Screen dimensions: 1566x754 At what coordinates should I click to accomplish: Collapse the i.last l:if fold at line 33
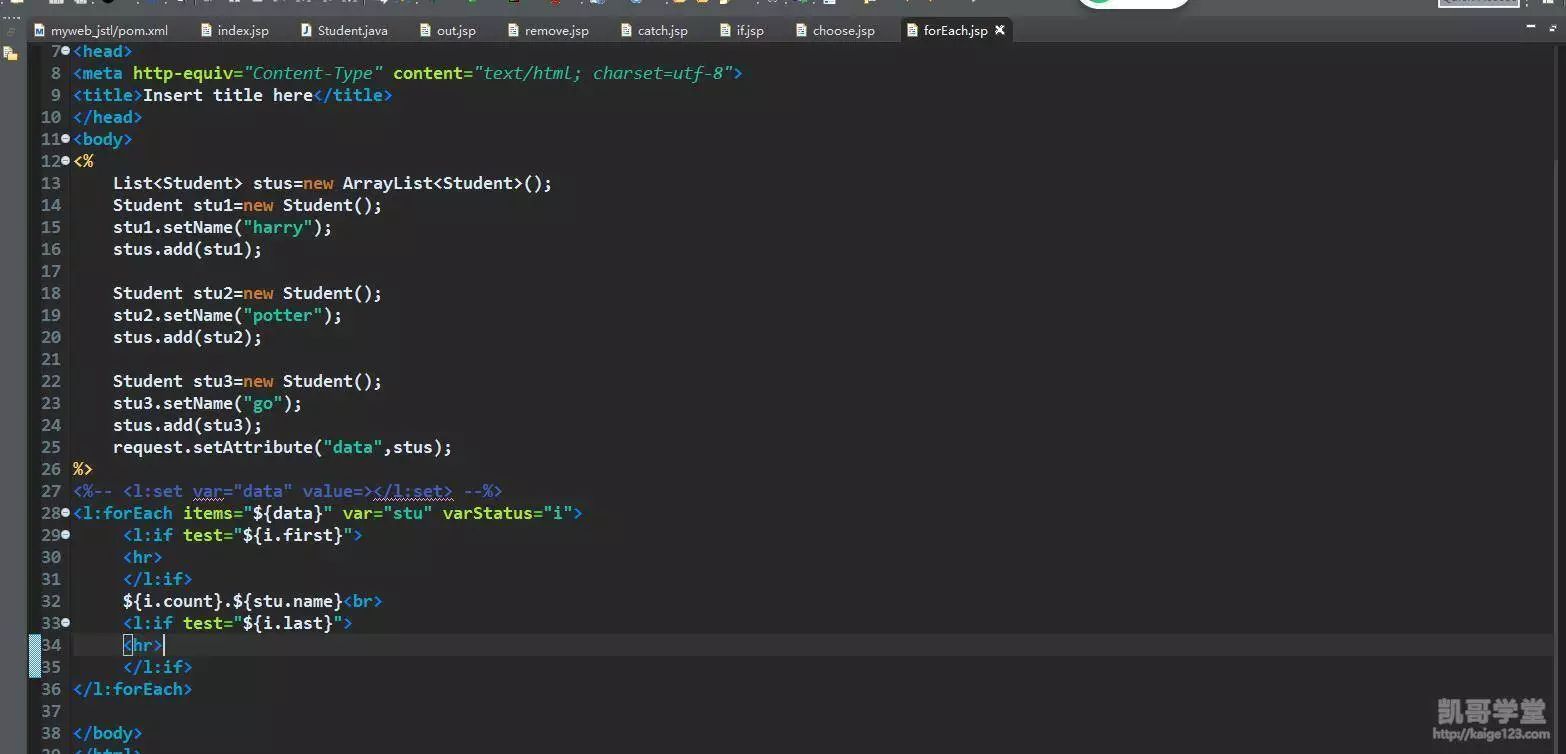(66, 623)
